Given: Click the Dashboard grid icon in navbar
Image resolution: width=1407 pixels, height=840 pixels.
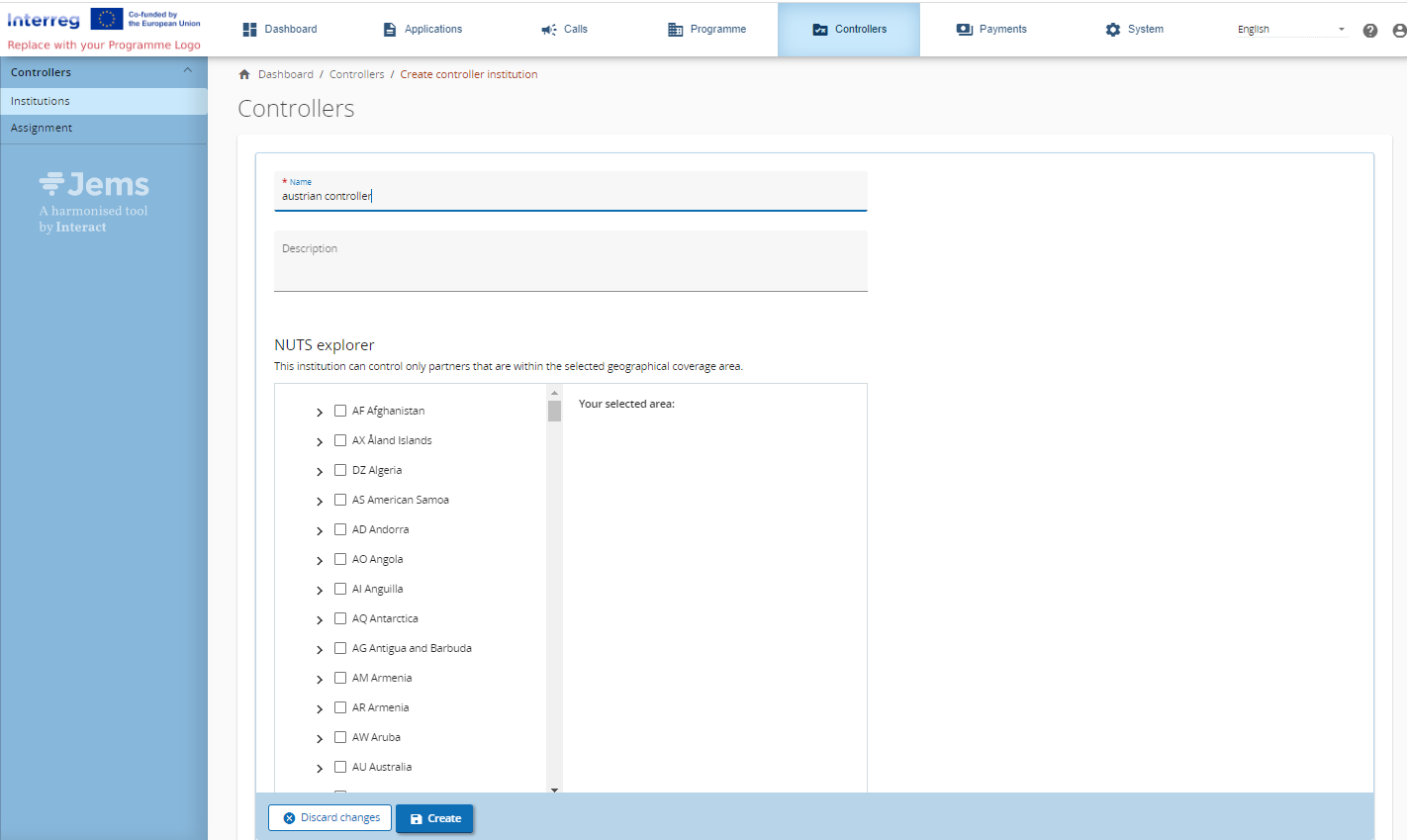Looking at the screenshot, I should pos(249,30).
